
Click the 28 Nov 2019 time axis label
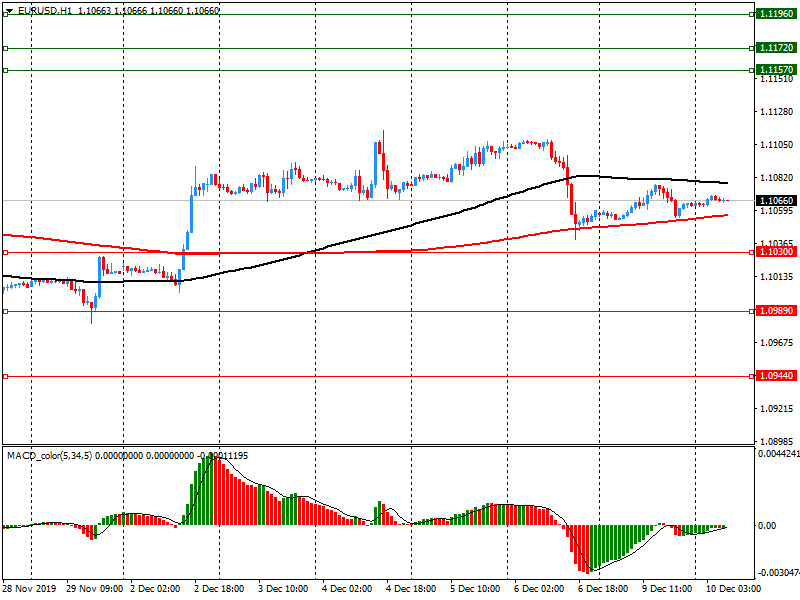coord(29,588)
